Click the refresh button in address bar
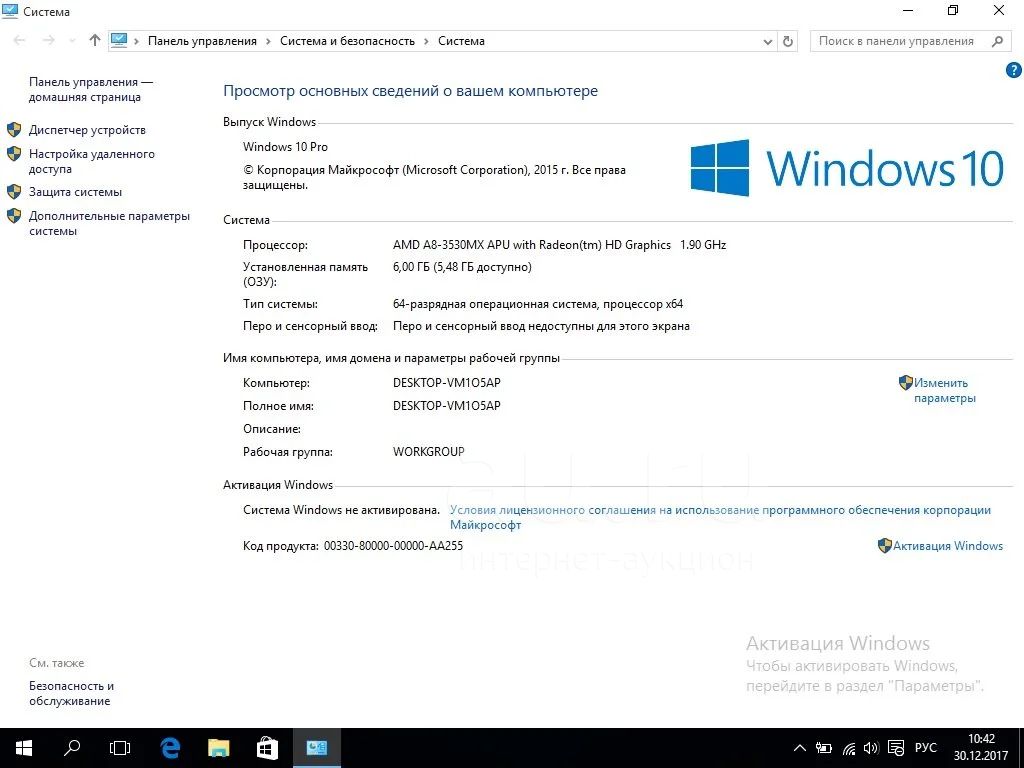The height and width of the screenshot is (768, 1024). pos(788,41)
